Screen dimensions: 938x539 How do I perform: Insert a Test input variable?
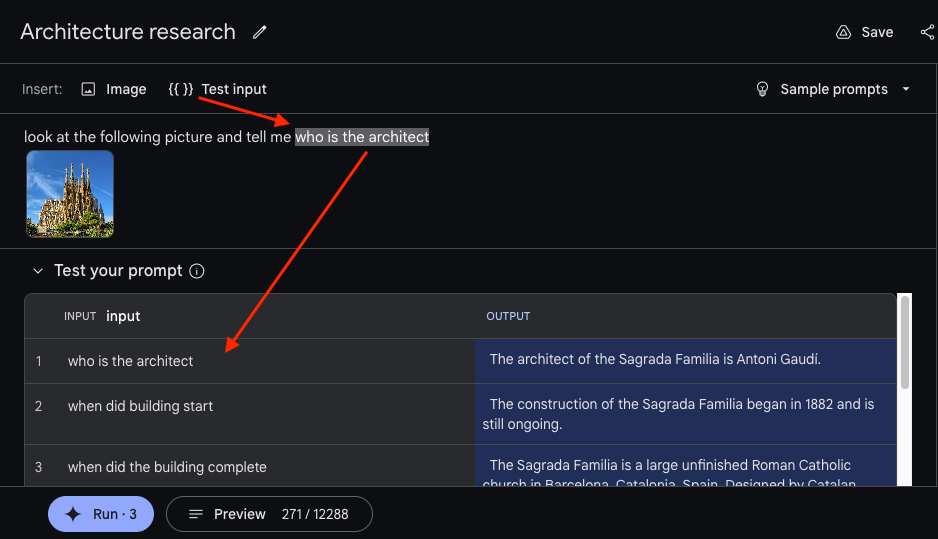pyautogui.click(x=218, y=89)
